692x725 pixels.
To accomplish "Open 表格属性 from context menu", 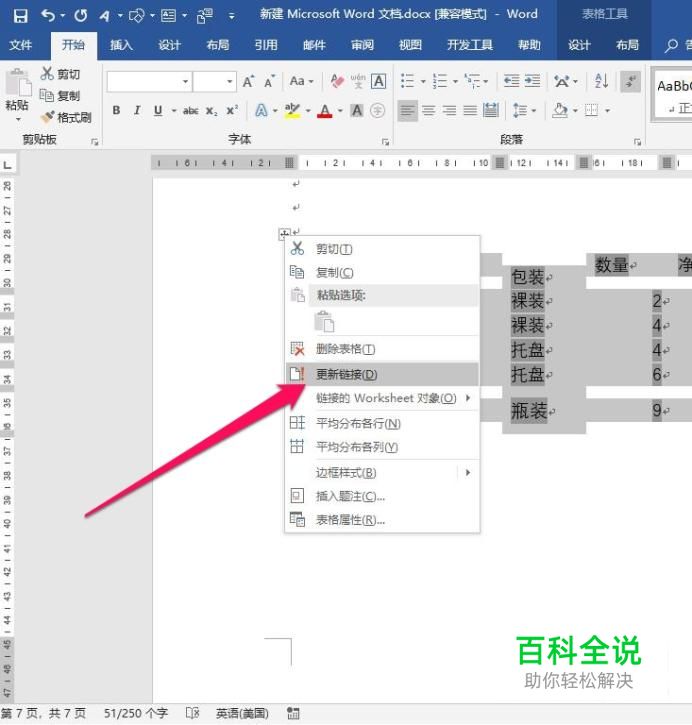I will [382, 520].
